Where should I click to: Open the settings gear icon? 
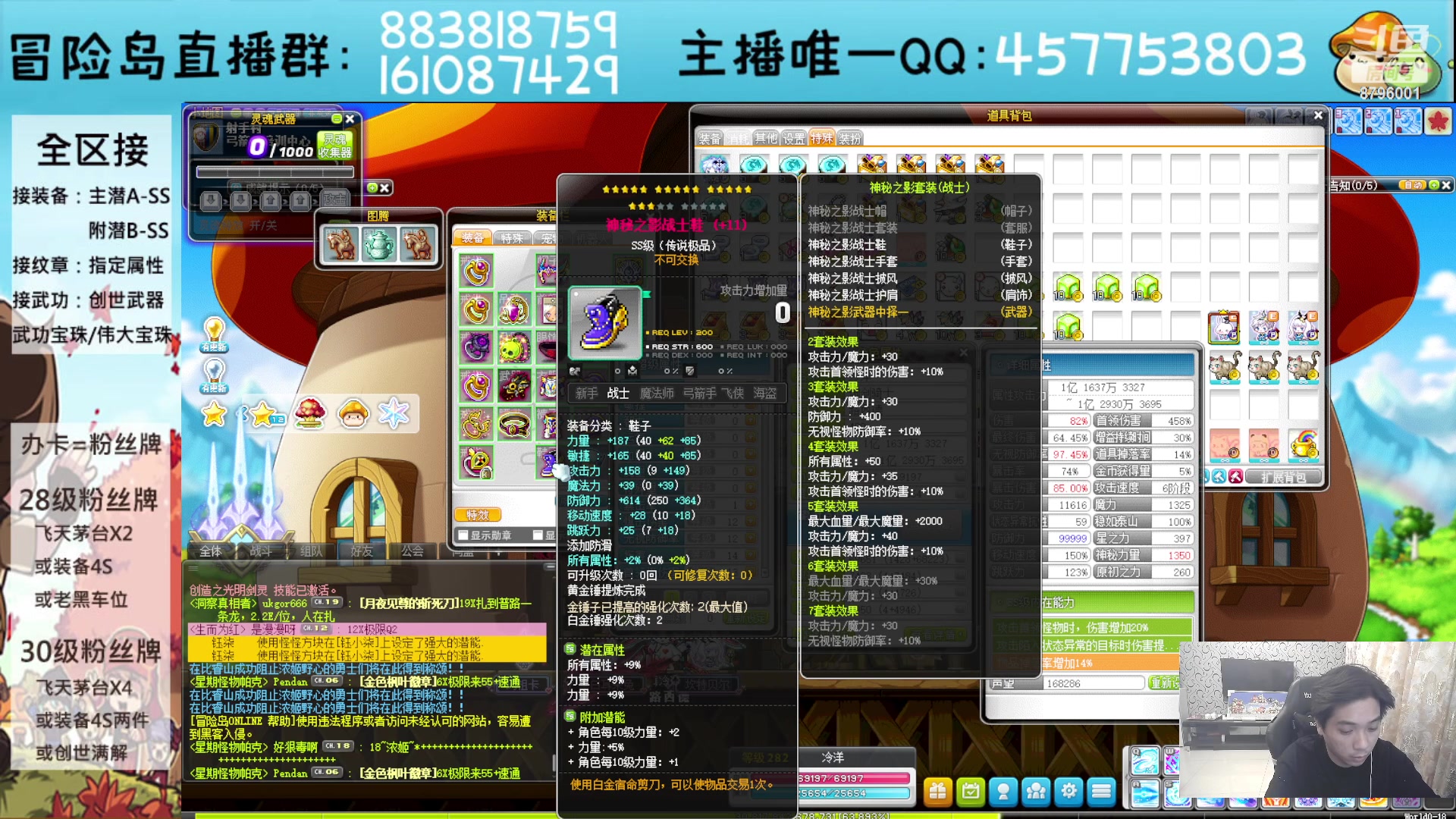tap(1068, 791)
